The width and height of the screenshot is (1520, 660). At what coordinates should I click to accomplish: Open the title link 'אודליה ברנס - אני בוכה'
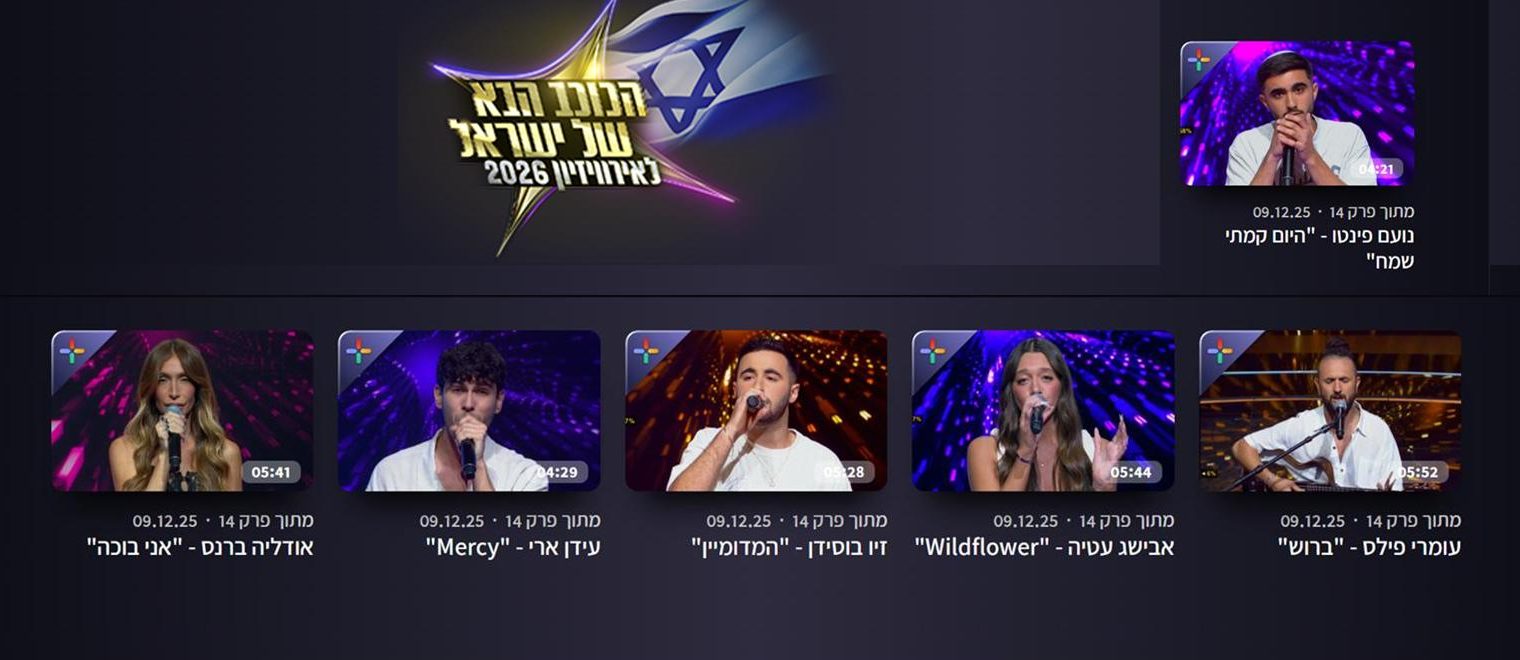point(200,548)
